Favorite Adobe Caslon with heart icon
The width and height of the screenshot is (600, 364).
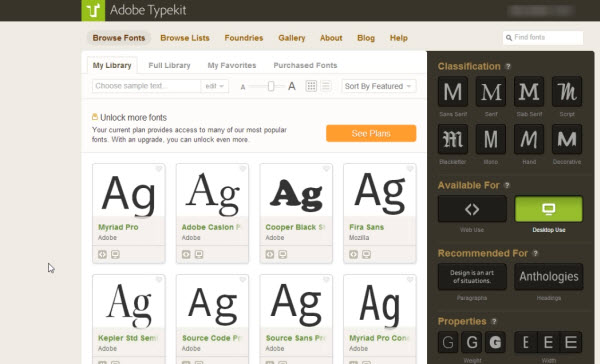pyautogui.click(x=243, y=169)
